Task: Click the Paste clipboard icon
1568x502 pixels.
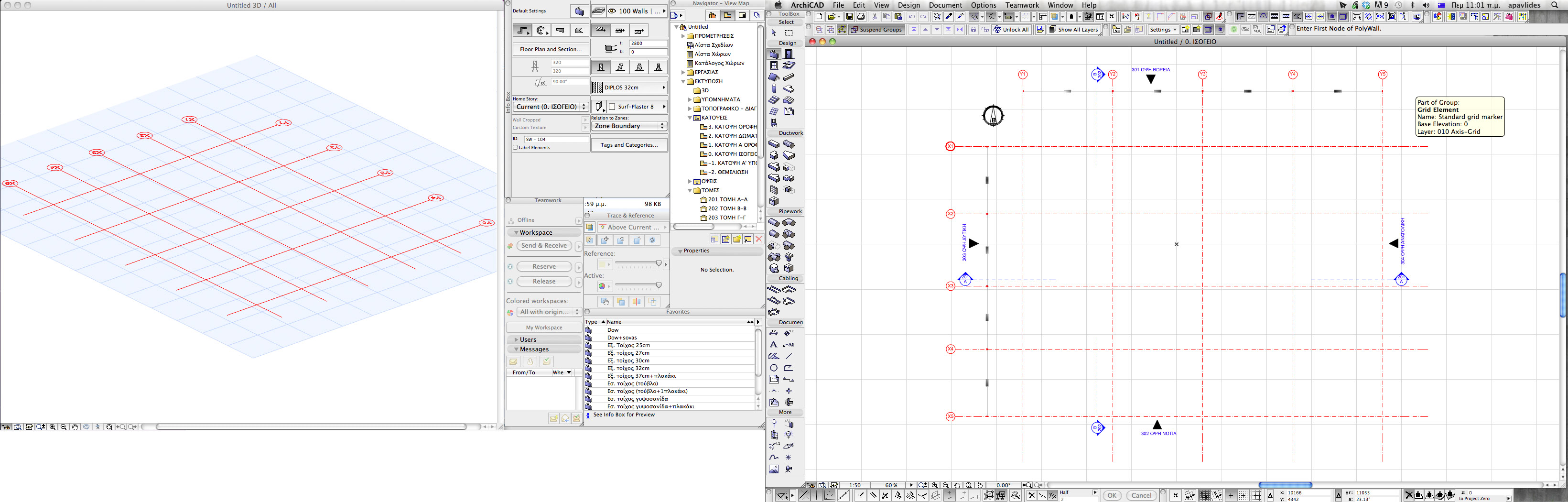Action: click(x=898, y=17)
